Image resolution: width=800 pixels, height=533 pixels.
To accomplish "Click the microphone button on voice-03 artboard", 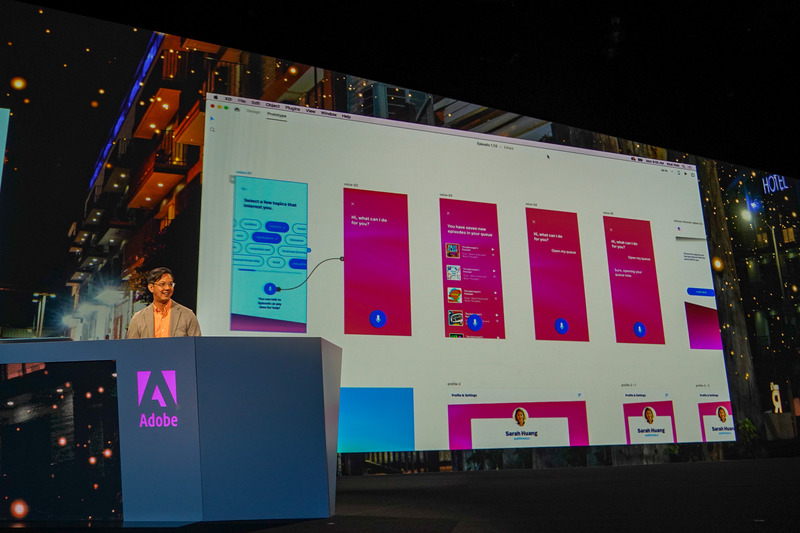I will click(474, 322).
